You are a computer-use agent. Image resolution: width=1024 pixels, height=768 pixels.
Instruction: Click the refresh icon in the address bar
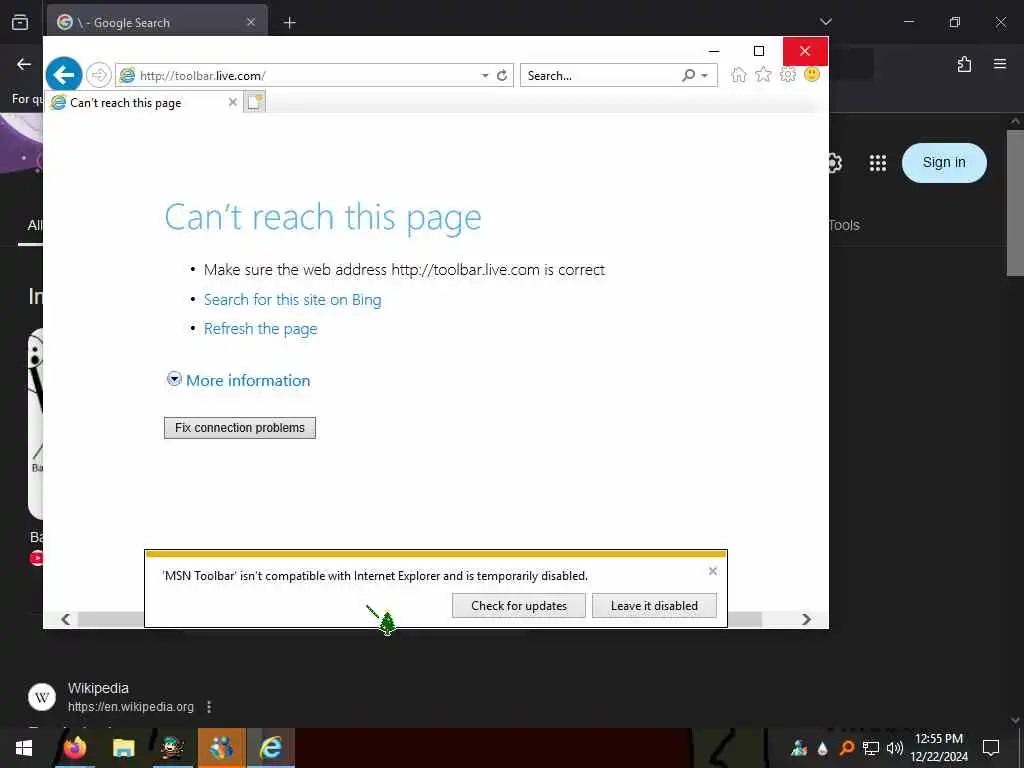pyautogui.click(x=502, y=76)
